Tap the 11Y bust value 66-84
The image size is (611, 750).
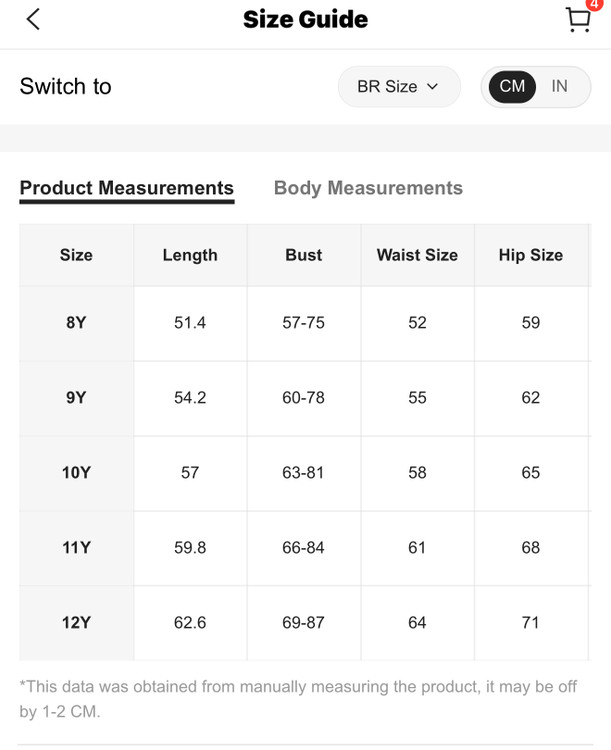[303, 547]
